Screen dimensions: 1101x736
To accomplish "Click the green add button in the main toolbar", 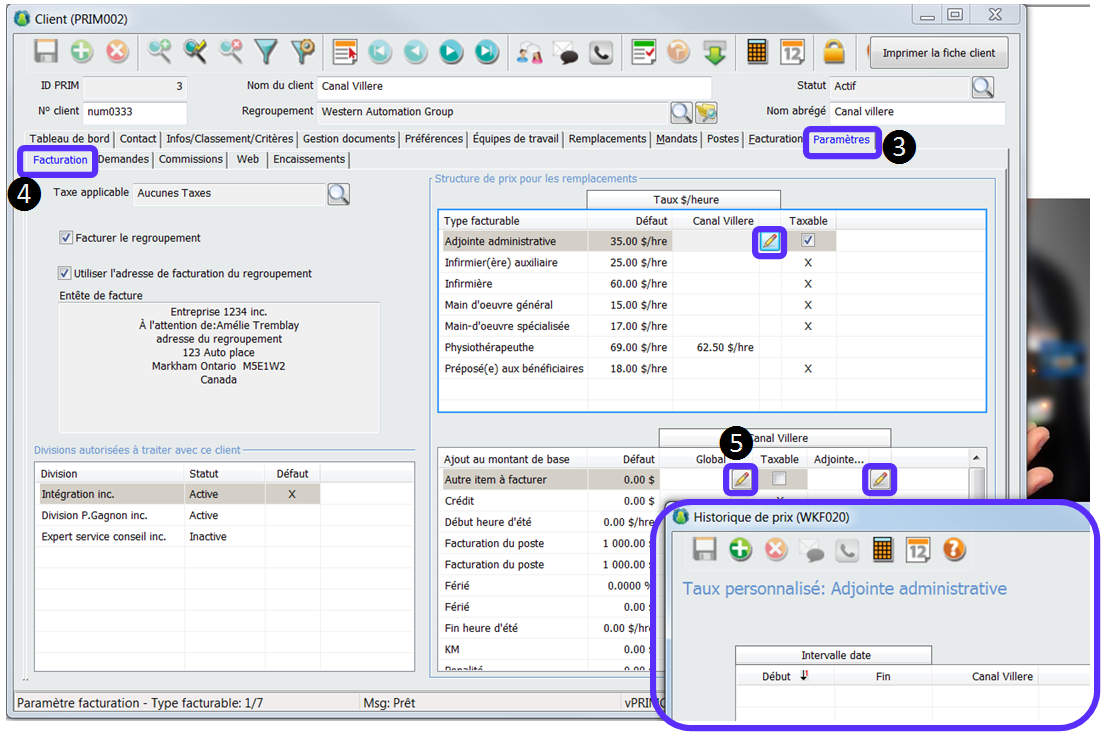I will click(x=83, y=52).
